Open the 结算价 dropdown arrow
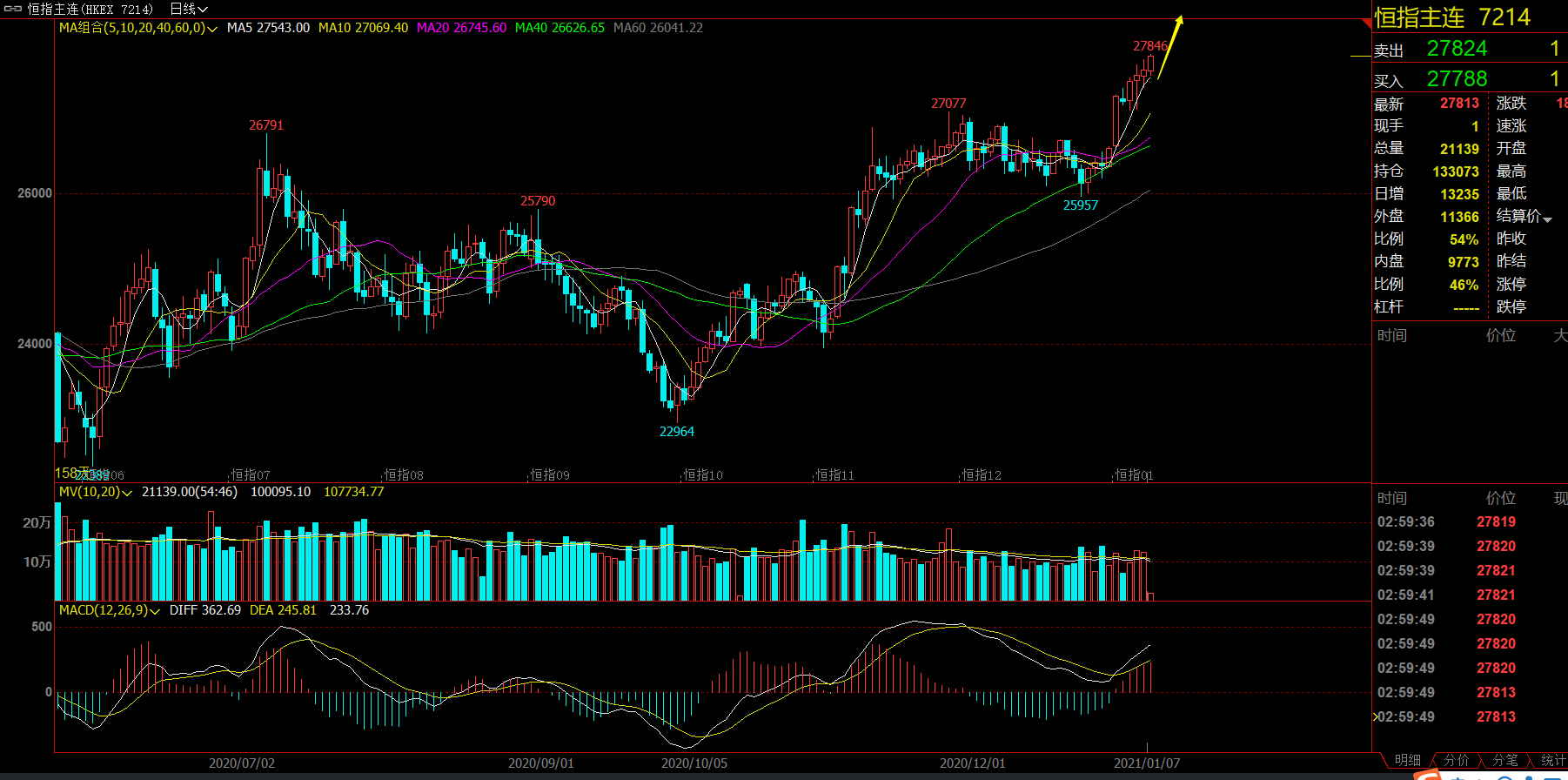This screenshot has height=780, width=1568. point(1547,219)
